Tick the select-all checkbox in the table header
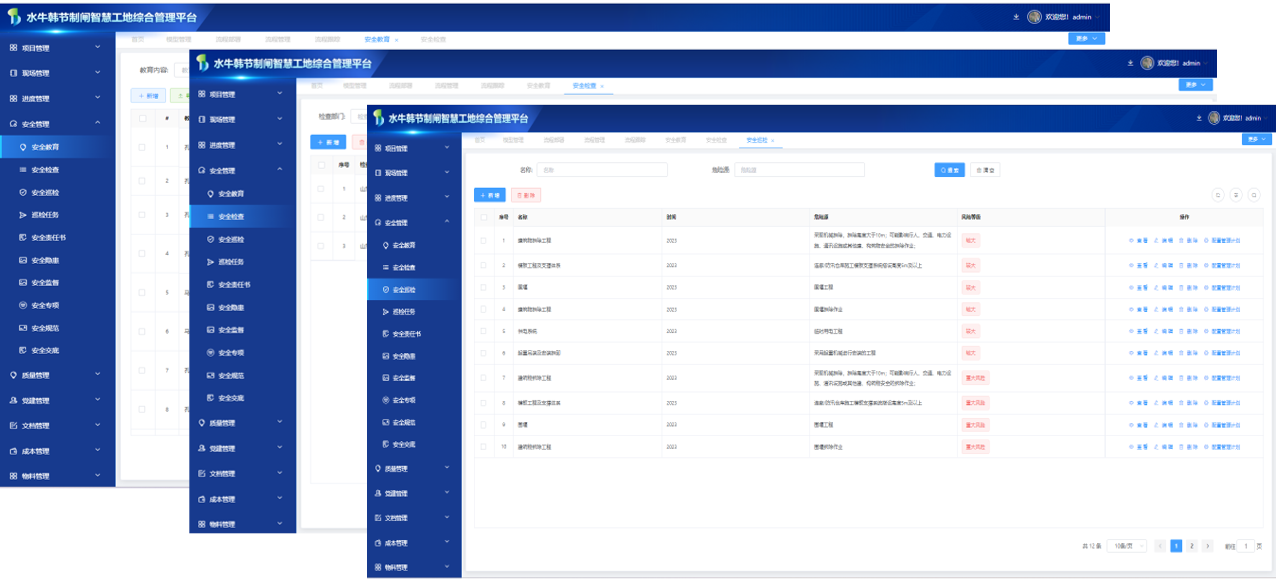 click(x=485, y=217)
